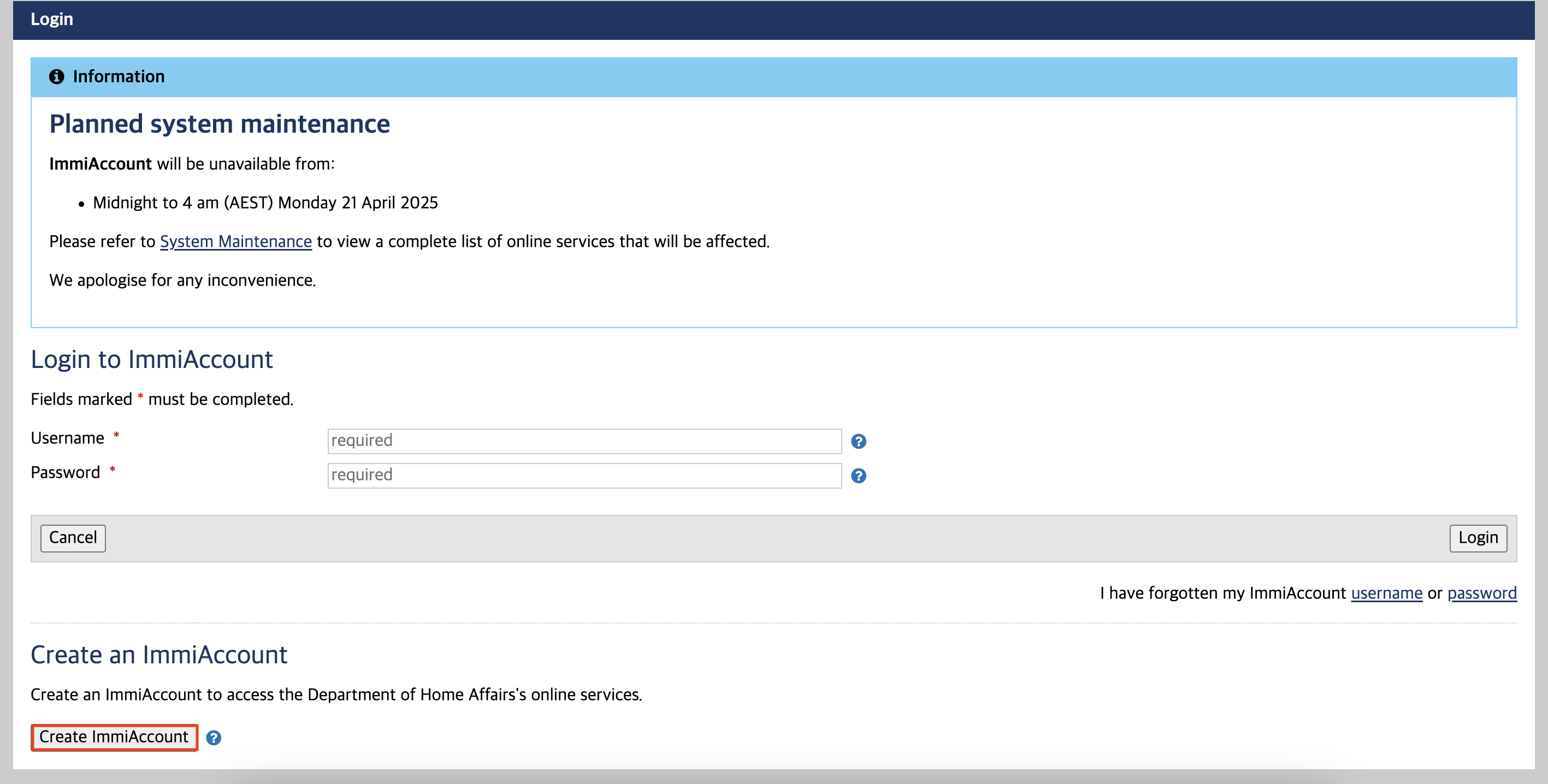The width and height of the screenshot is (1548, 784).
Task: Open the System Maintenance link
Action: pyautogui.click(x=235, y=241)
